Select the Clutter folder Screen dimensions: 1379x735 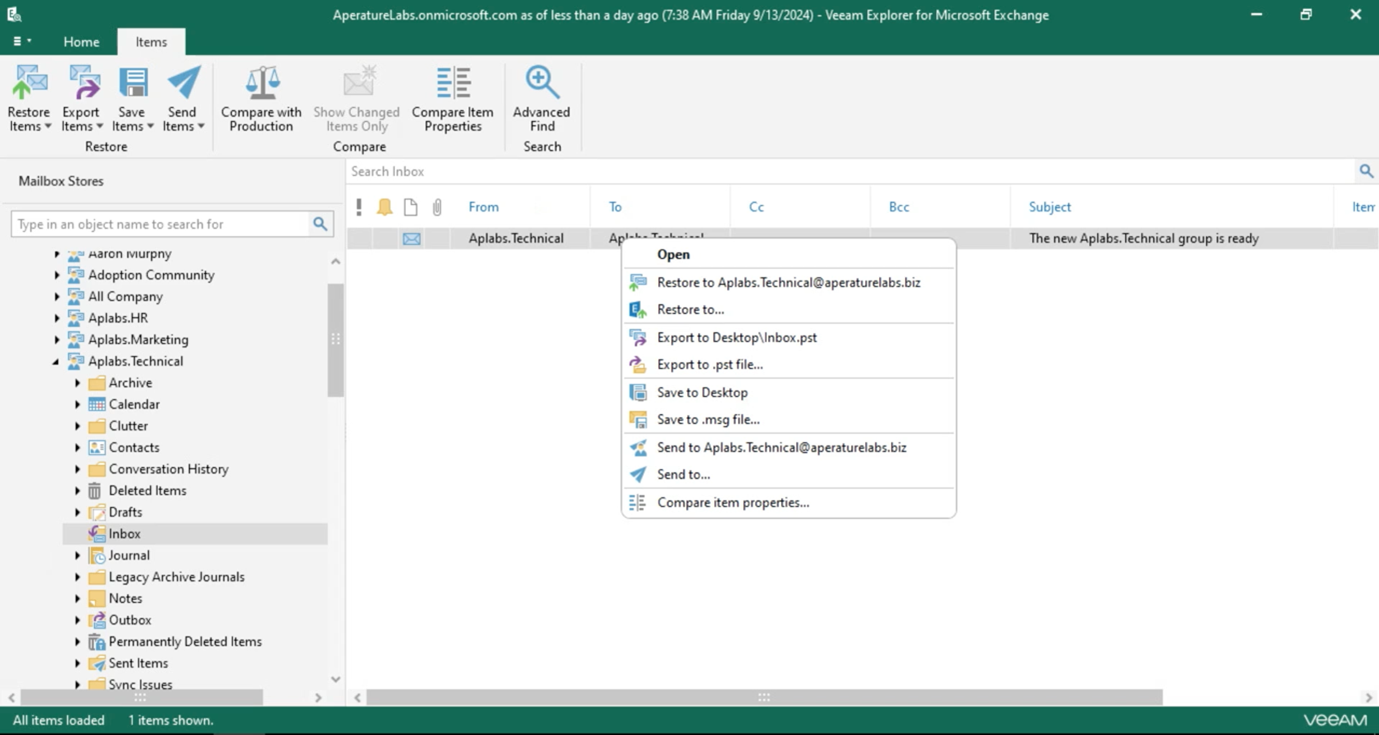(x=128, y=426)
